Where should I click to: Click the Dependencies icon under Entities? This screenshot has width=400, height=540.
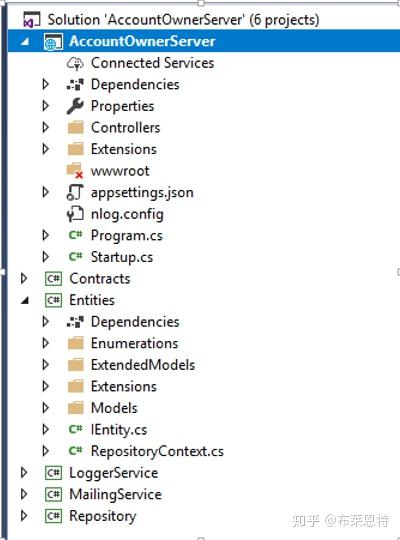coord(75,322)
